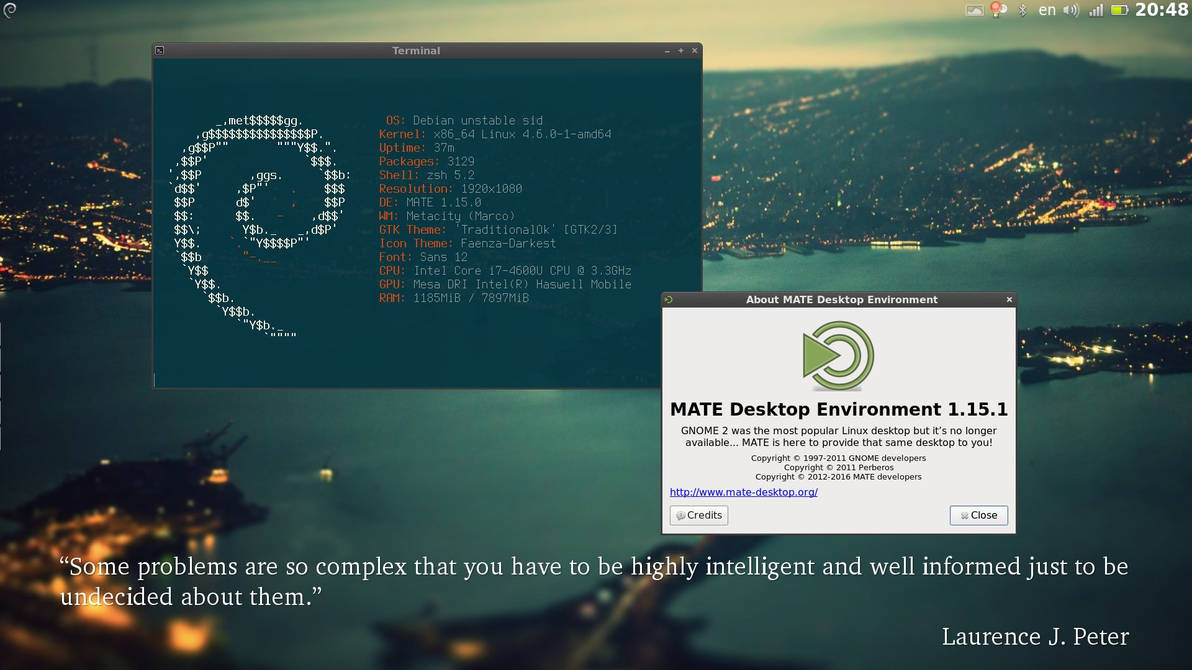Click 'Copyright © 1997-2011 GNOME developers' text
Image resolution: width=1192 pixels, height=670 pixels.
[x=839, y=458]
